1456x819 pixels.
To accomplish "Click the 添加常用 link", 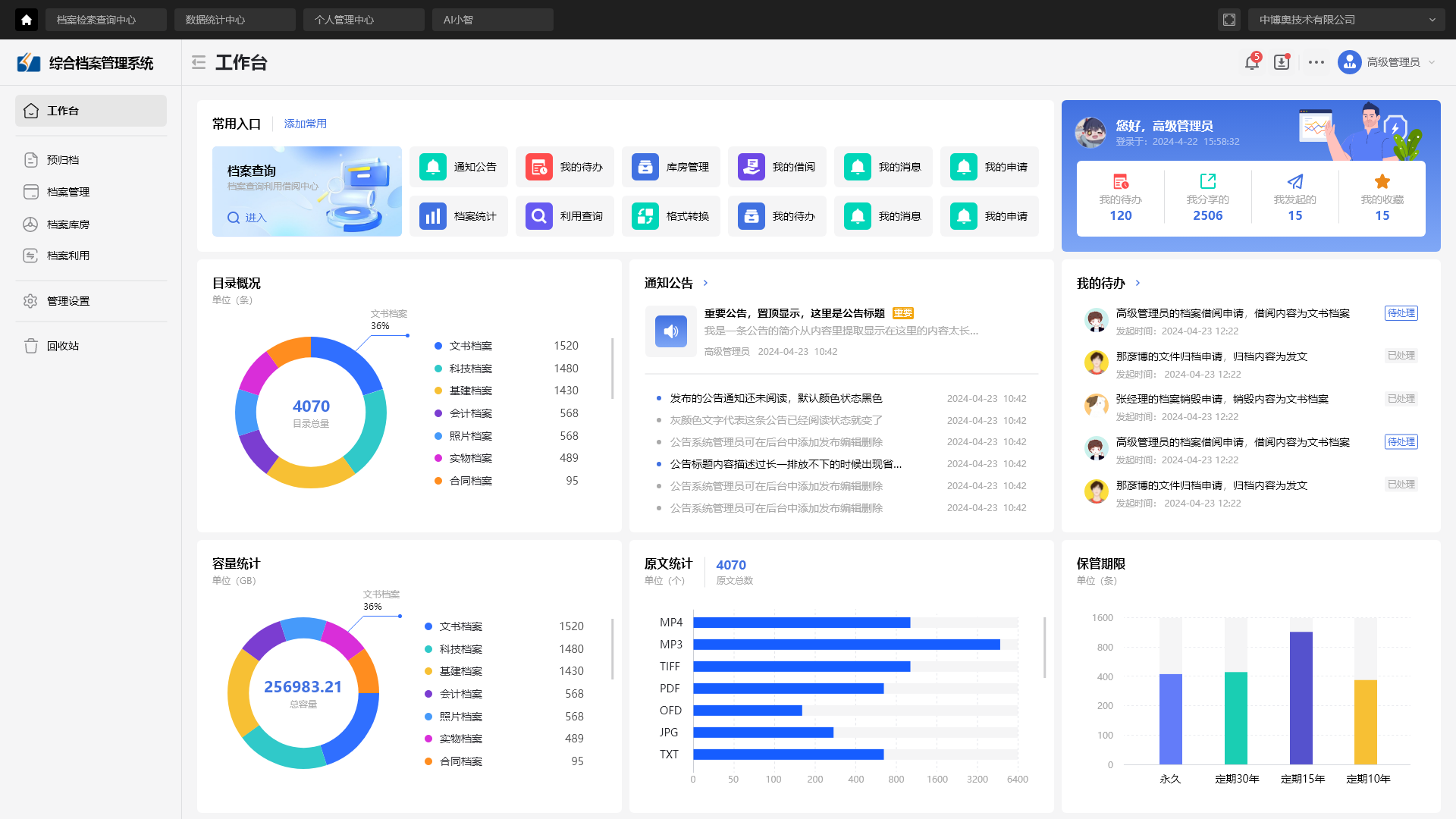I will coord(305,123).
